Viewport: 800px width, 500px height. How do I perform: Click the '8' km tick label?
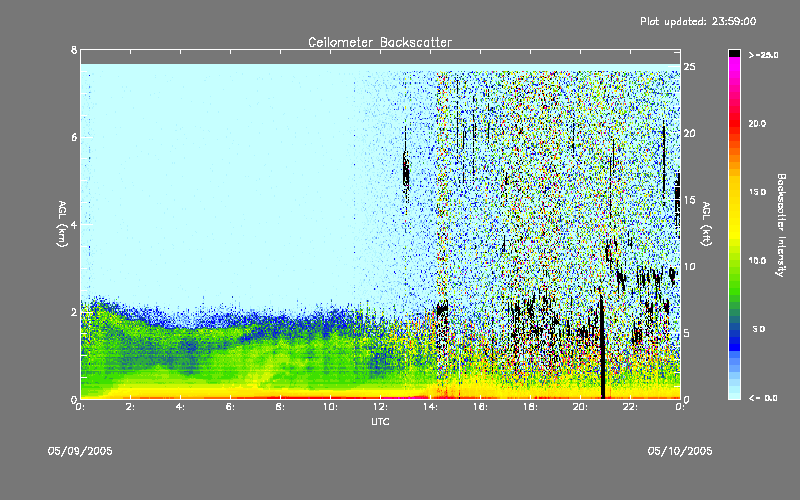click(x=74, y=50)
